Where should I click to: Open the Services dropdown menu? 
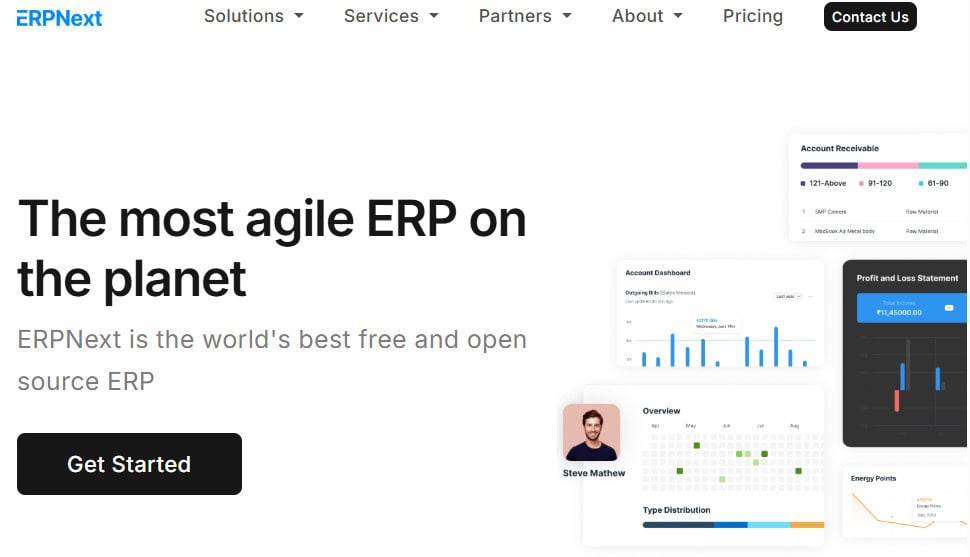click(x=391, y=16)
